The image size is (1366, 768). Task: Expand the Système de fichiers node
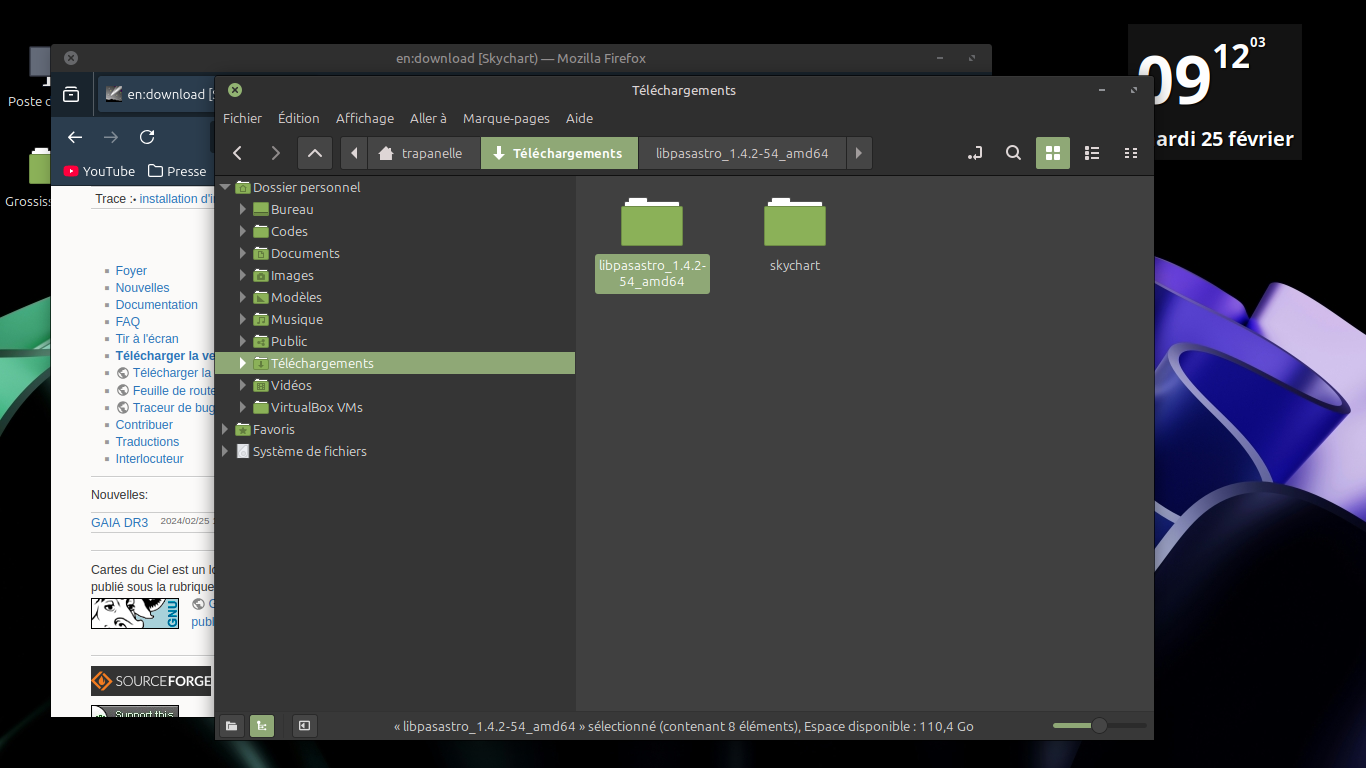point(225,451)
